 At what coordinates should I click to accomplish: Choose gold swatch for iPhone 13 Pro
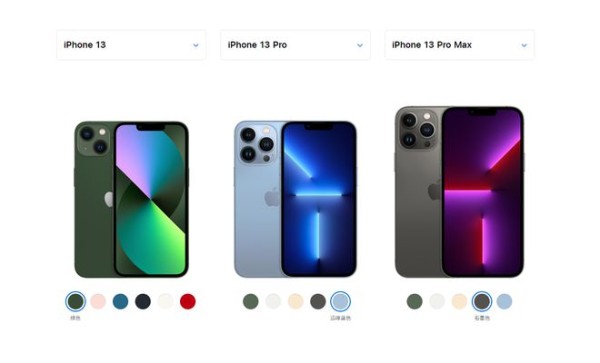coord(295,301)
